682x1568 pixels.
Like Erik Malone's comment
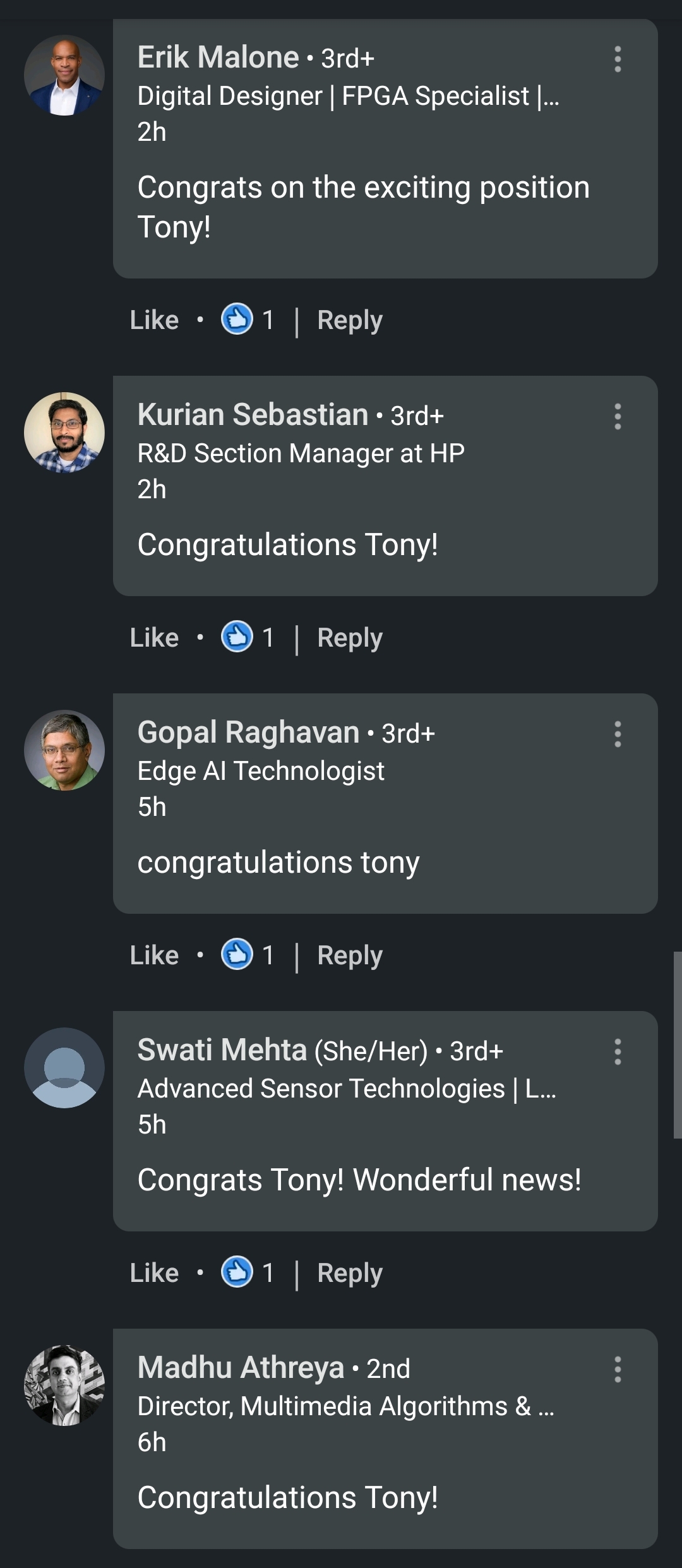154,320
